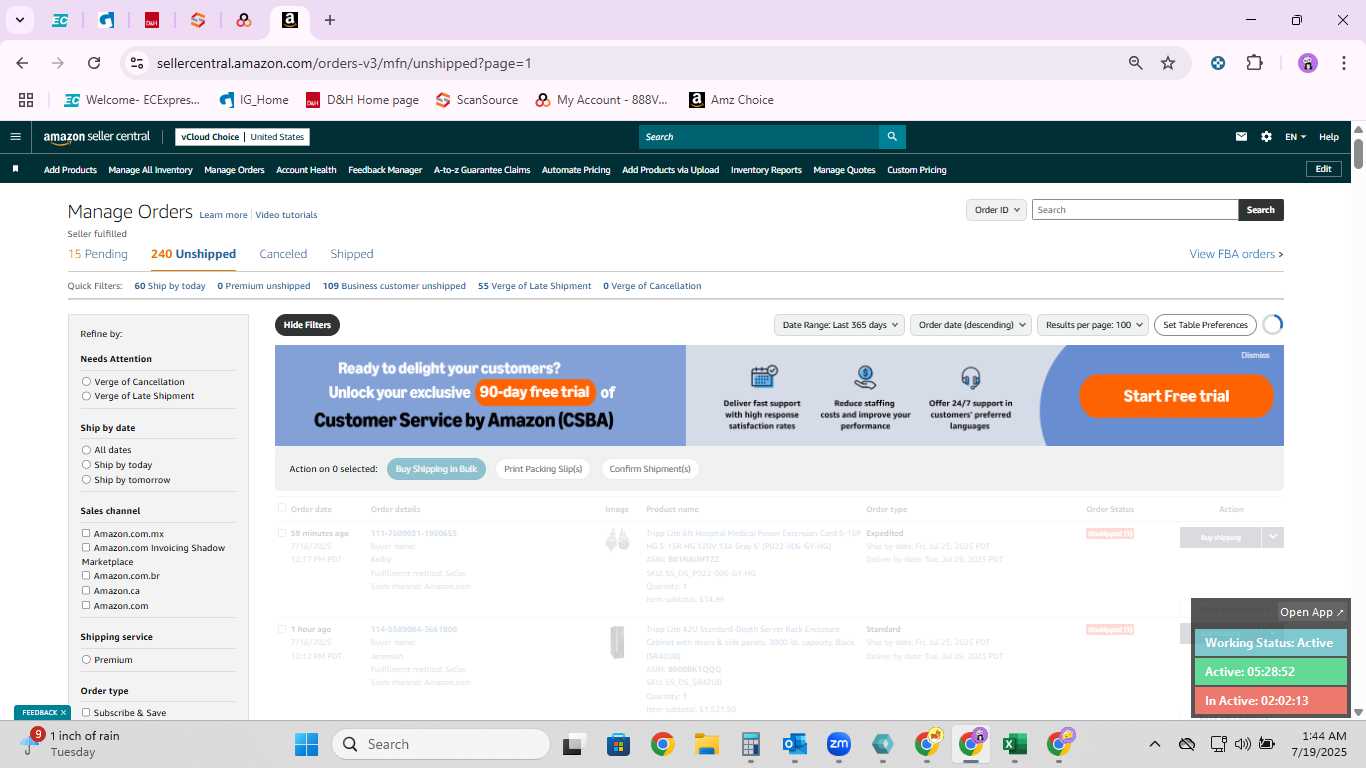Switch to the Shipped orders tab
Viewport: 1366px width, 768px height.
(x=352, y=254)
